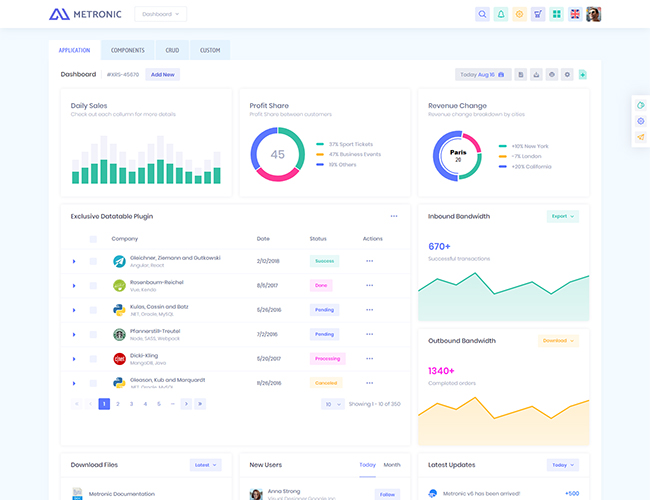This screenshot has height=500, width=650.
Task: Go to page 3 in table pagination
Action: coord(131,404)
